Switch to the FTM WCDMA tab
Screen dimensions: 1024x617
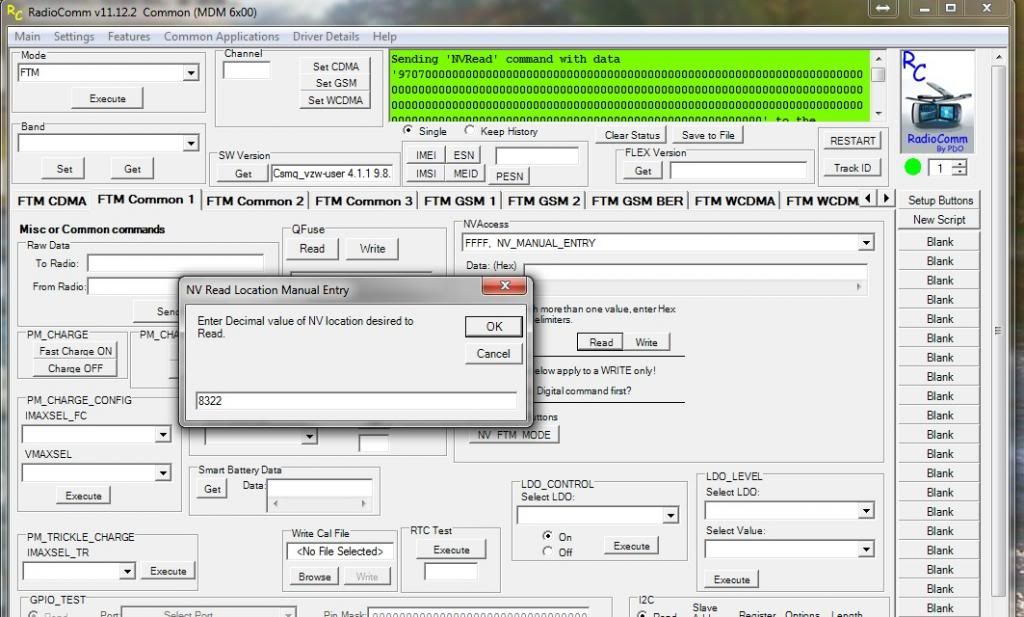click(735, 201)
